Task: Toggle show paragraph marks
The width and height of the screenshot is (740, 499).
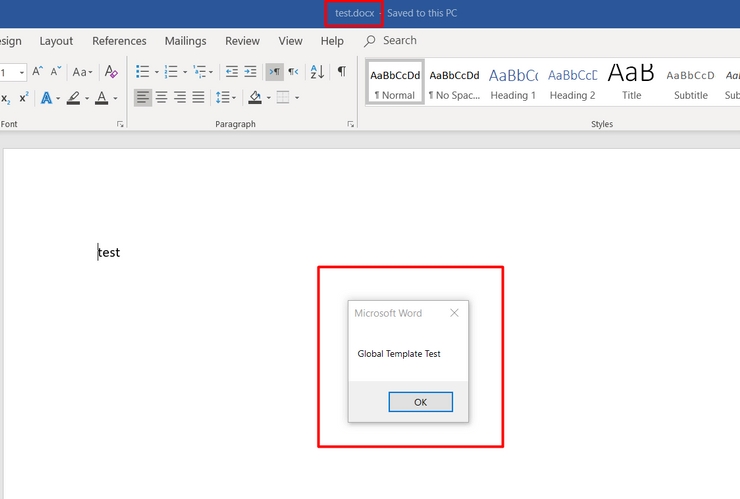Action: [x=342, y=72]
